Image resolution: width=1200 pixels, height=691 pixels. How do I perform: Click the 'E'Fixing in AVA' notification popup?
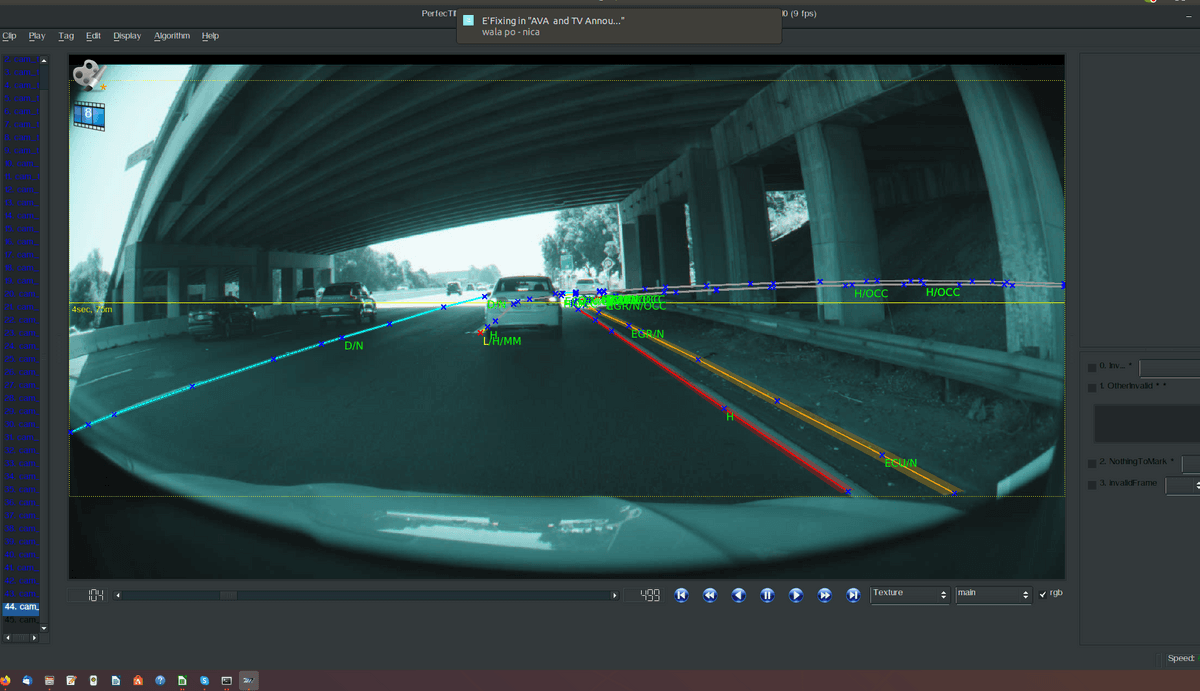tap(619, 26)
